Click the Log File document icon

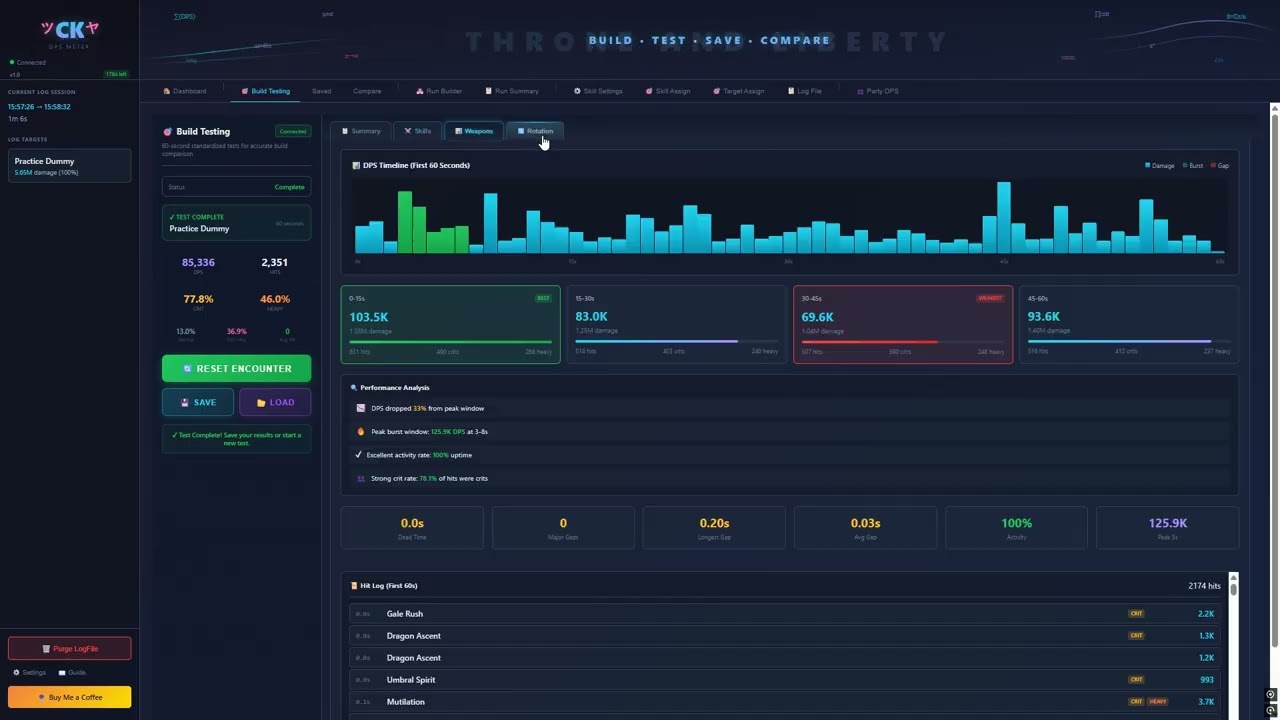click(x=791, y=91)
